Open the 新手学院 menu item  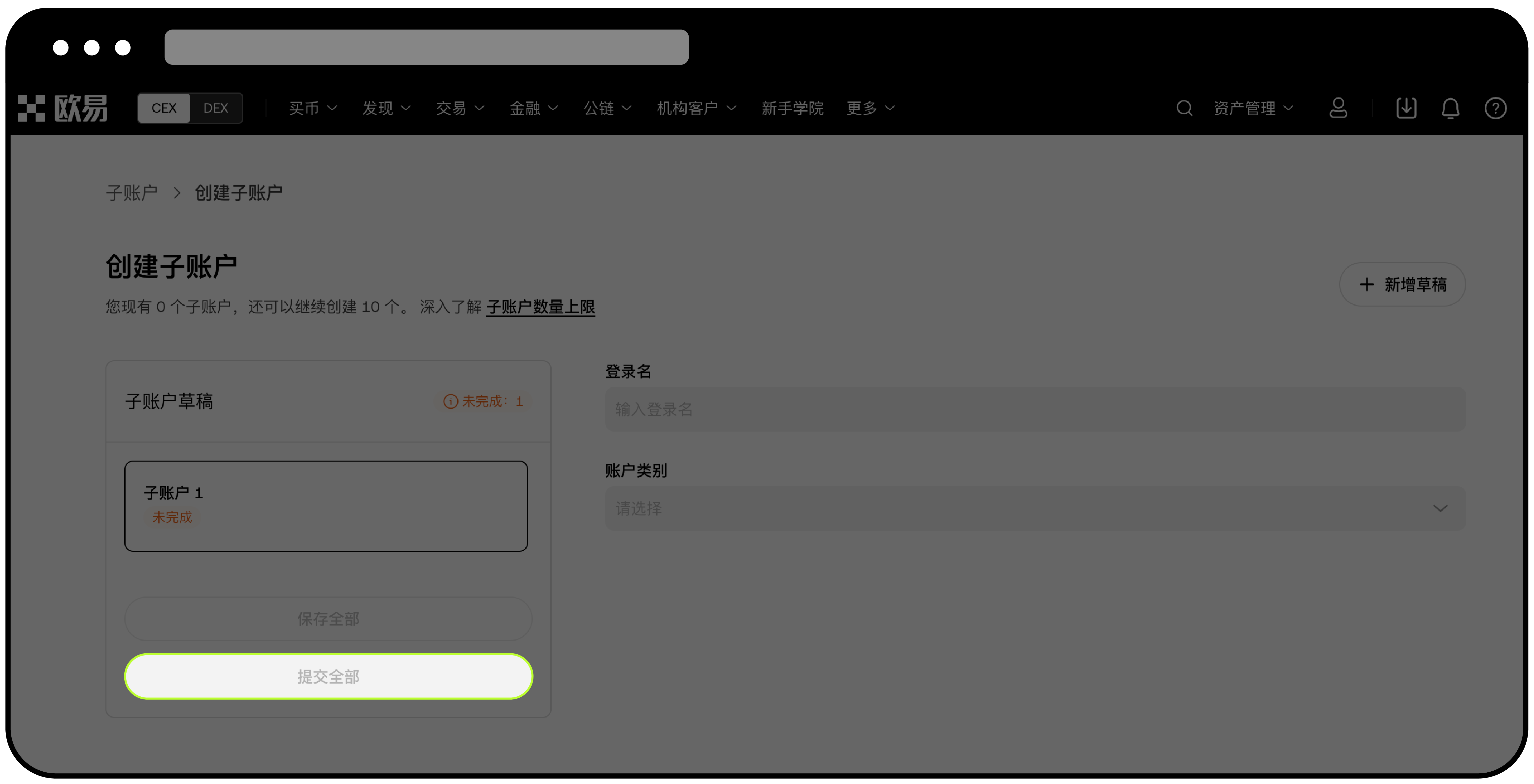[x=792, y=108]
